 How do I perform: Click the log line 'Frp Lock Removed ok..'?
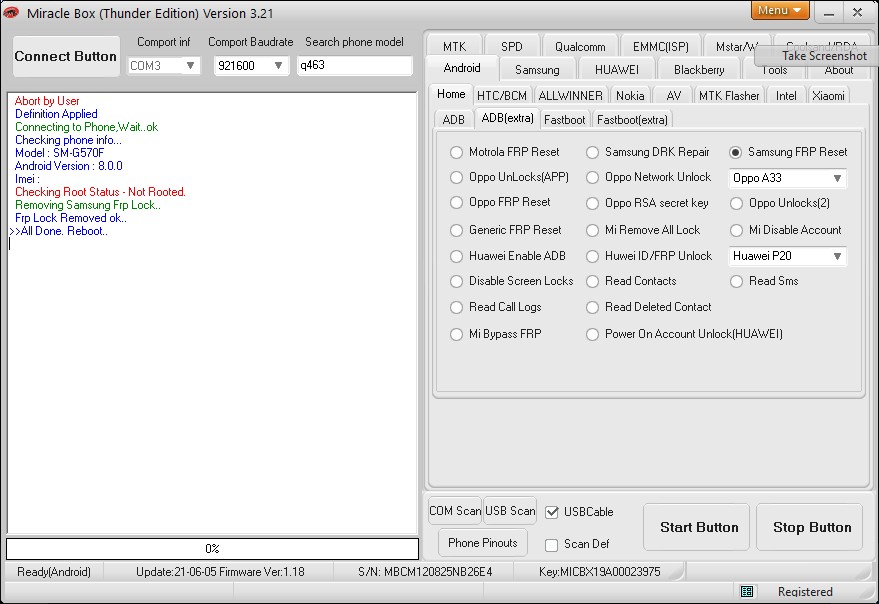click(x=71, y=218)
